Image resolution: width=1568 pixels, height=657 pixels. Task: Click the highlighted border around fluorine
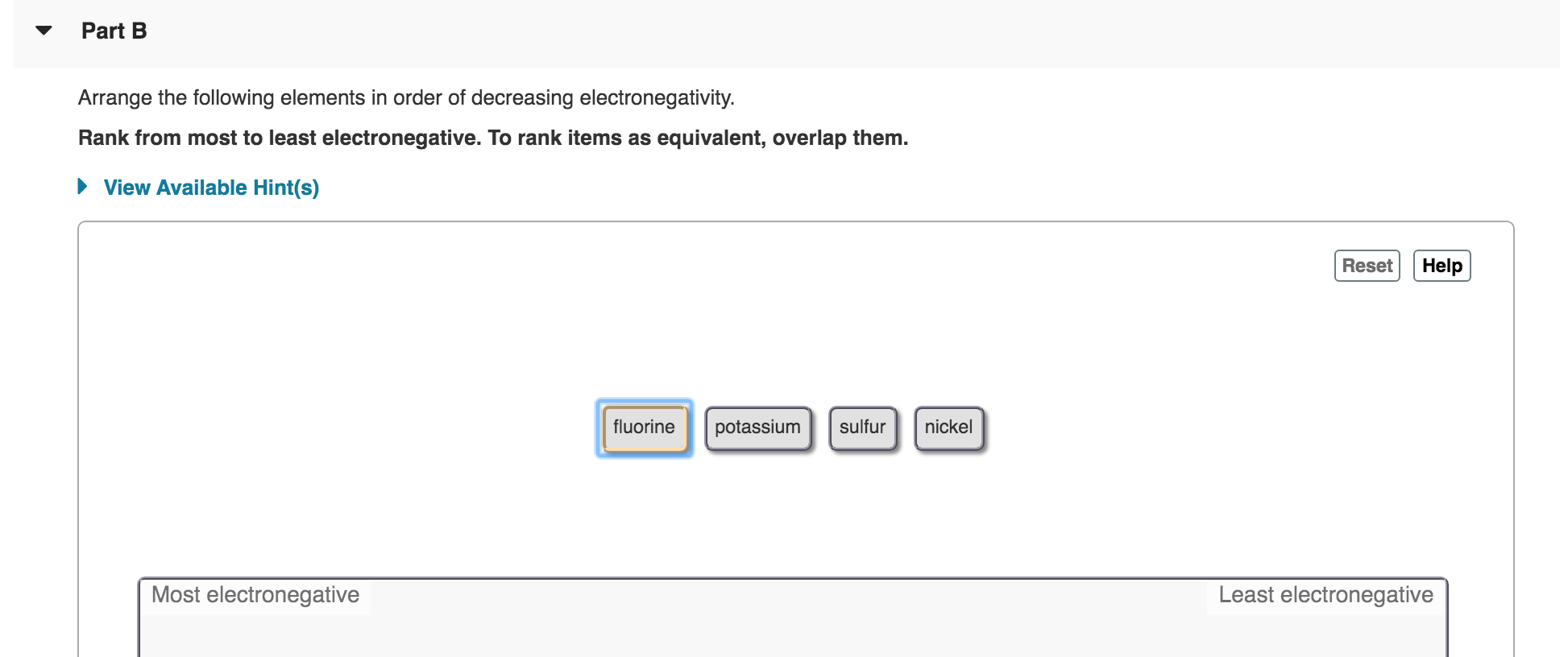[x=643, y=401]
